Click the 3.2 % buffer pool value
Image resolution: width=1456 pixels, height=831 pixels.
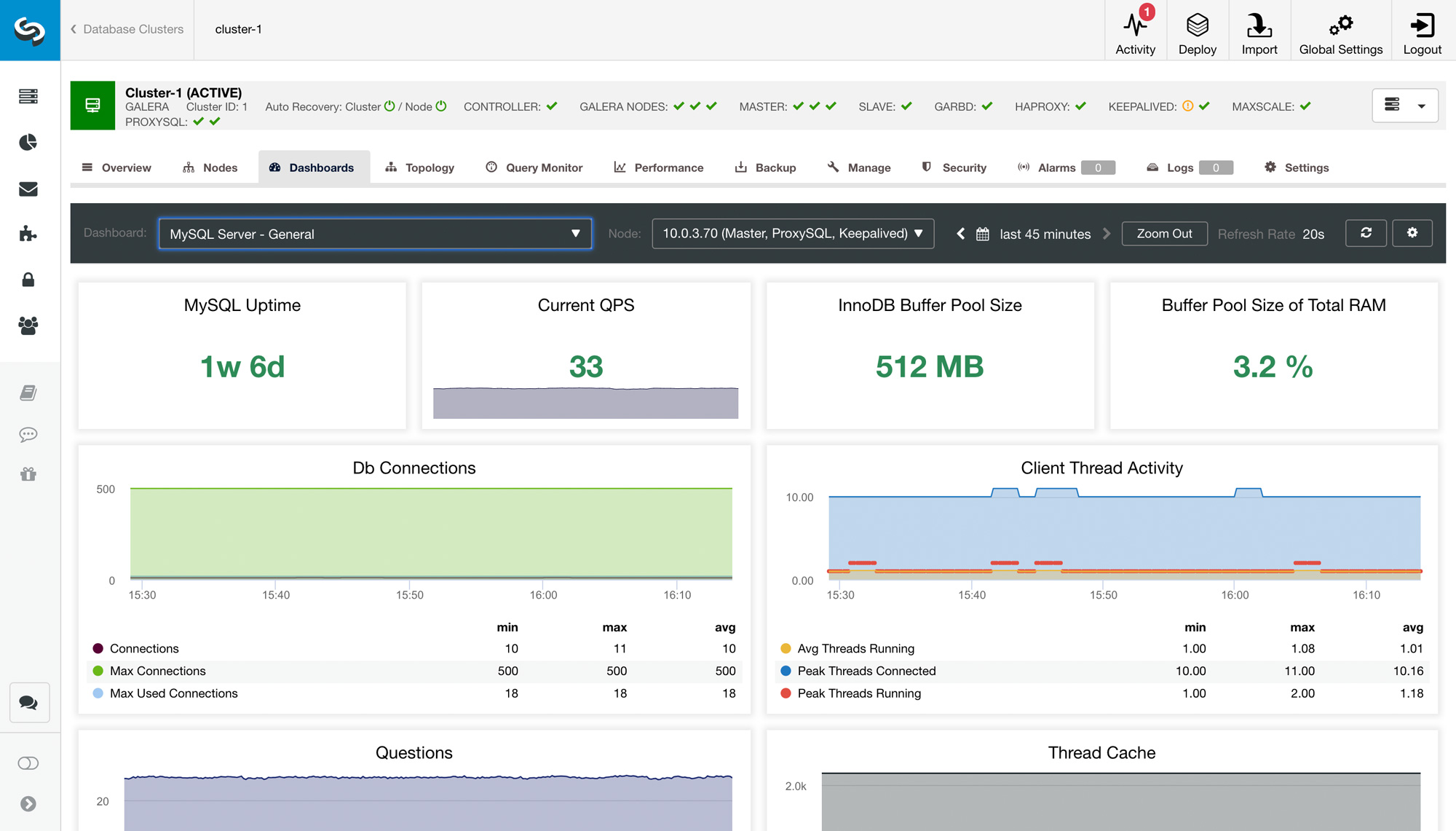(1273, 367)
